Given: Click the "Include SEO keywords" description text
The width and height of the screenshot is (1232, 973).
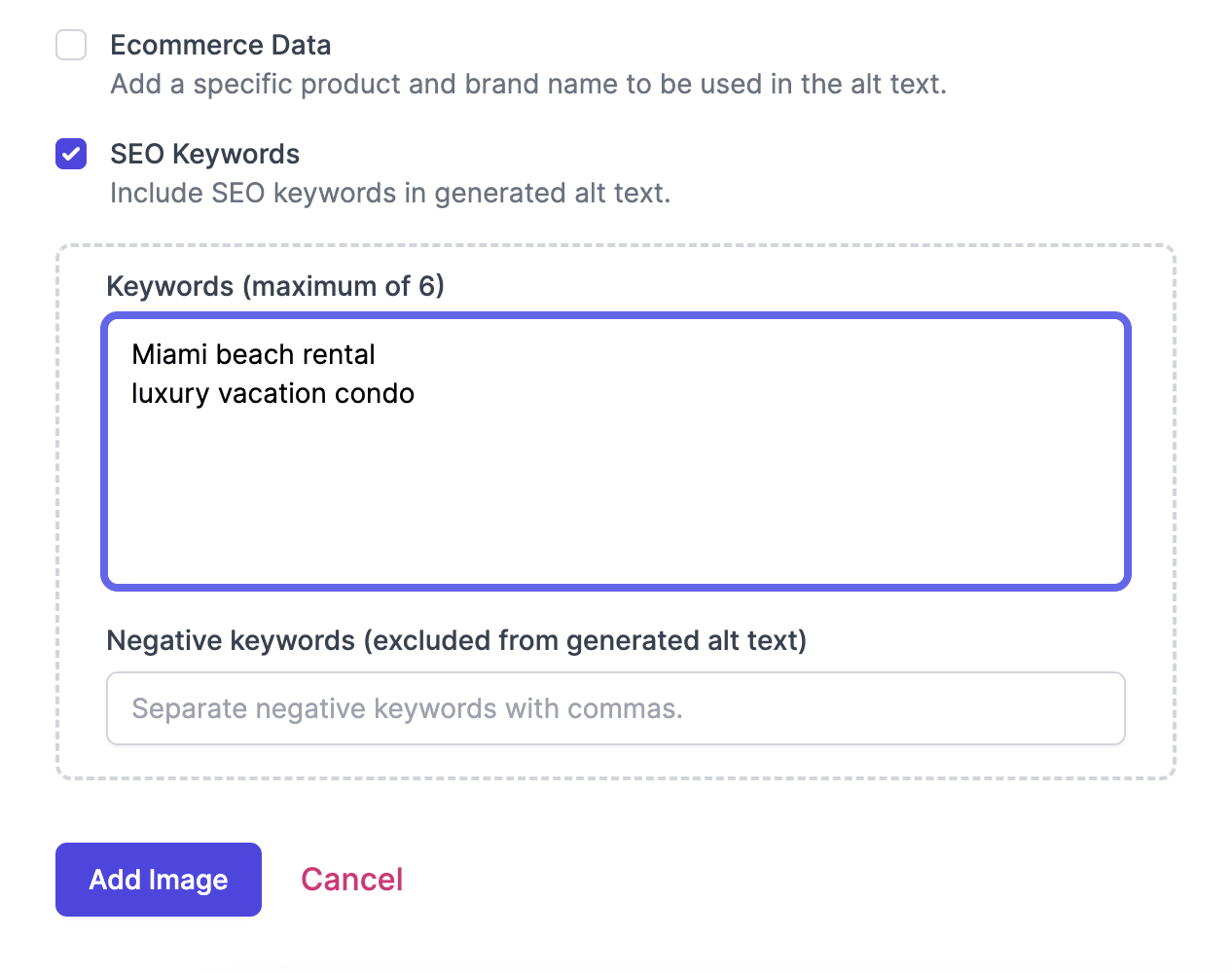Looking at the screenshot, I should [389, 193].
